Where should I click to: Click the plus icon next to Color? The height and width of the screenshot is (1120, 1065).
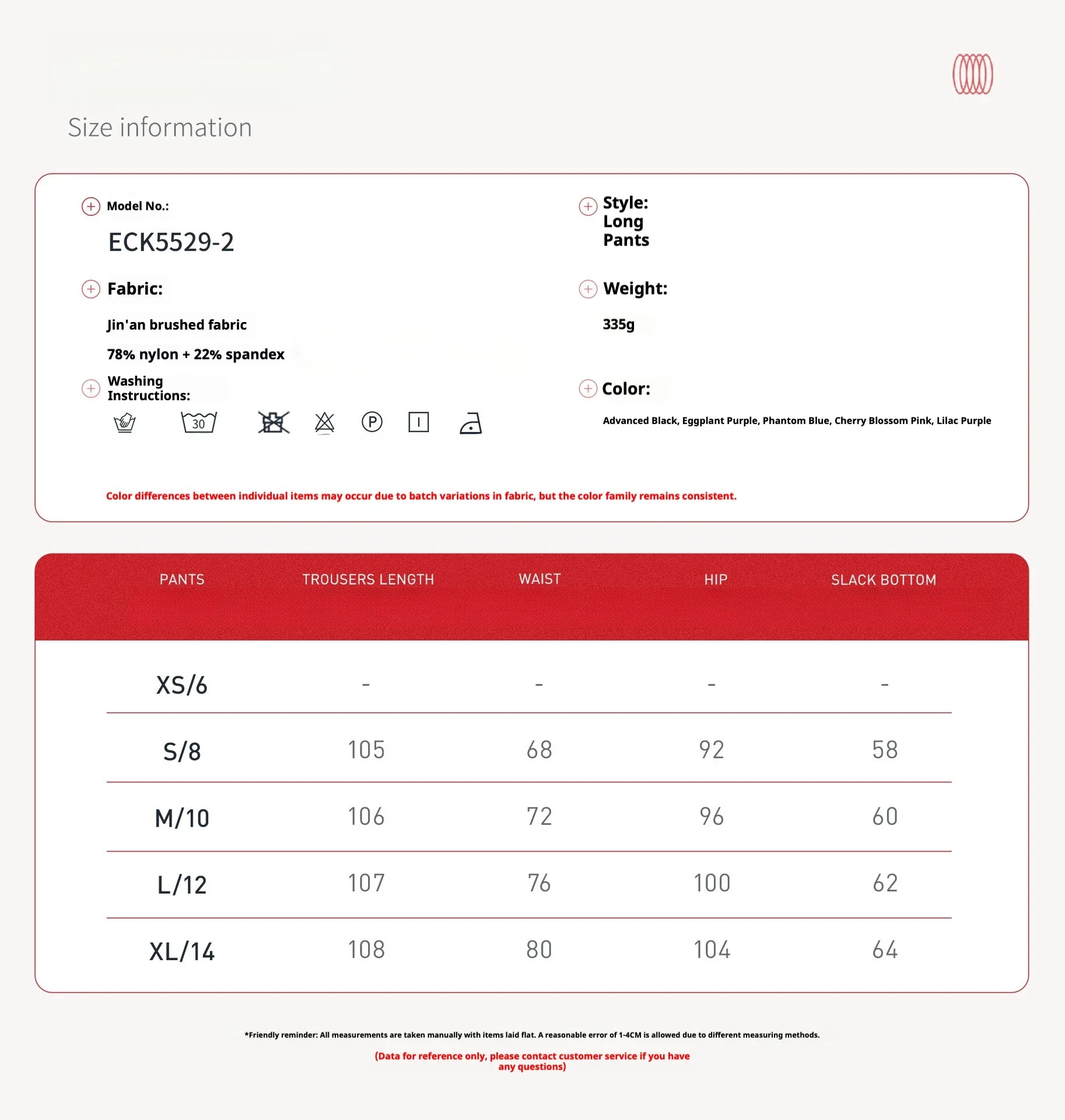587,388
